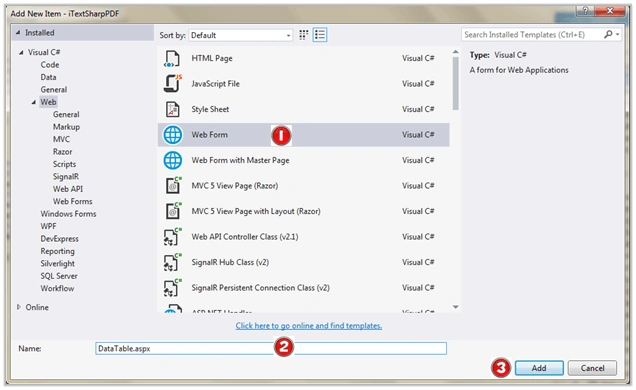
Task: Click the search magnifier icon
Action: [608, 34]
